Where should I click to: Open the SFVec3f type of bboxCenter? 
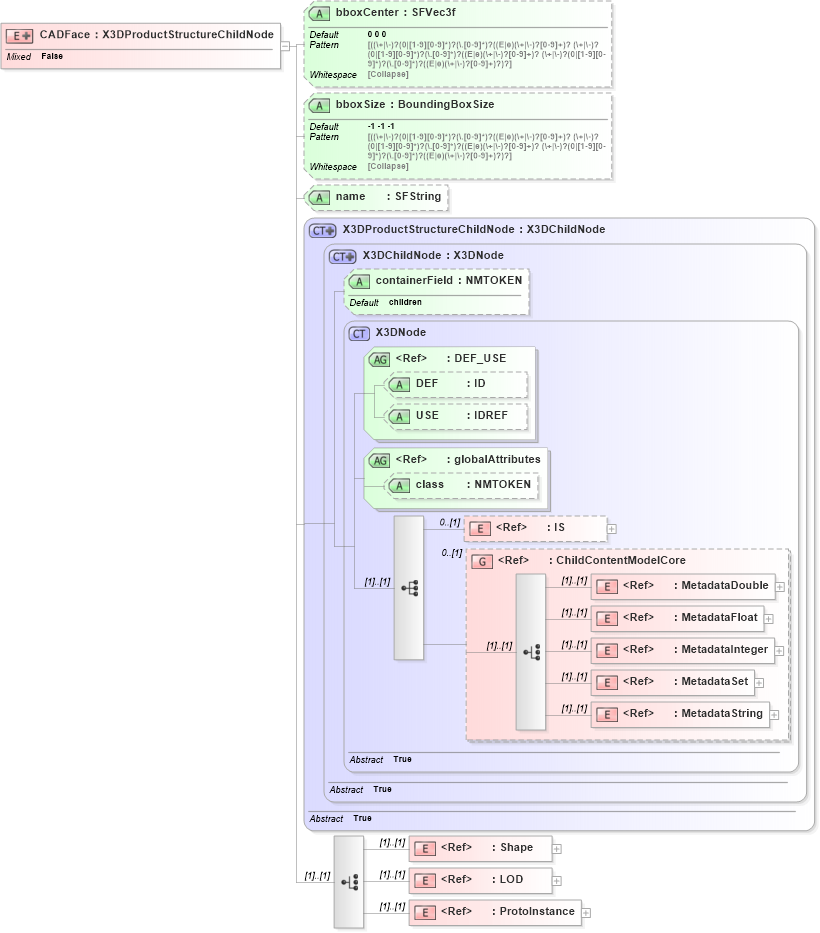[x=434, y=12]
